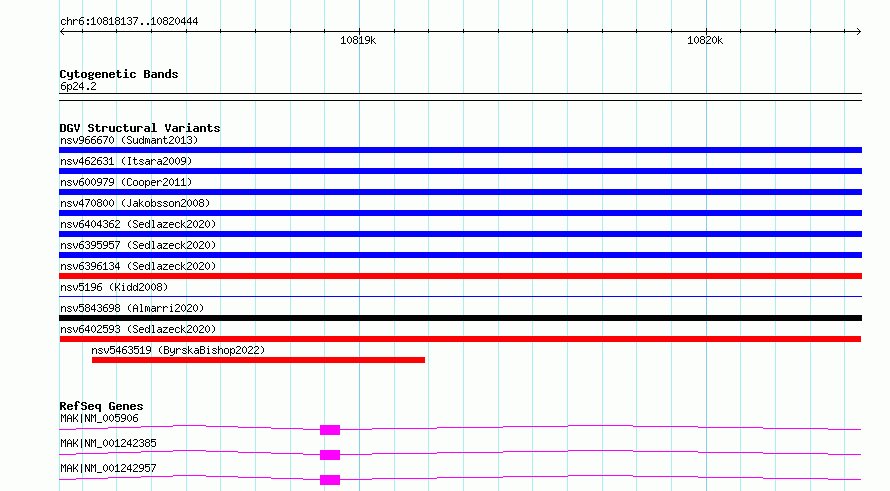Click the 10820k ruler label
The height and width of the screenshot is (491, 890).
(x=705, y=40)
